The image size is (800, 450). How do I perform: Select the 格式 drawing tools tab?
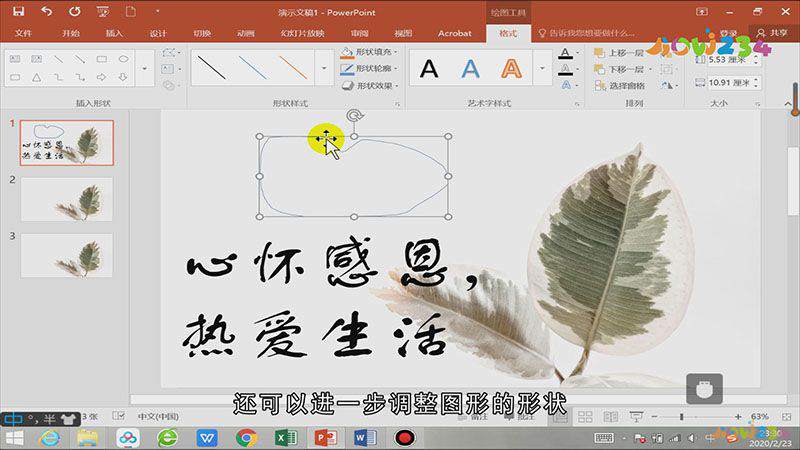coord(508,33)
